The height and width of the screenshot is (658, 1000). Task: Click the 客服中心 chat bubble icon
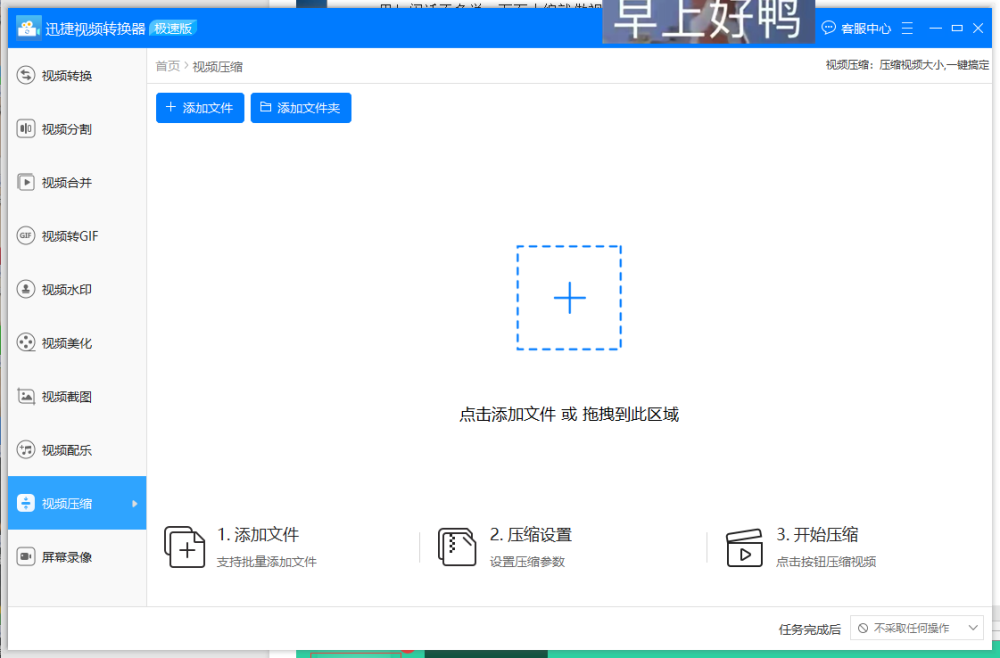pyautogui.click(x=828, y=28)
